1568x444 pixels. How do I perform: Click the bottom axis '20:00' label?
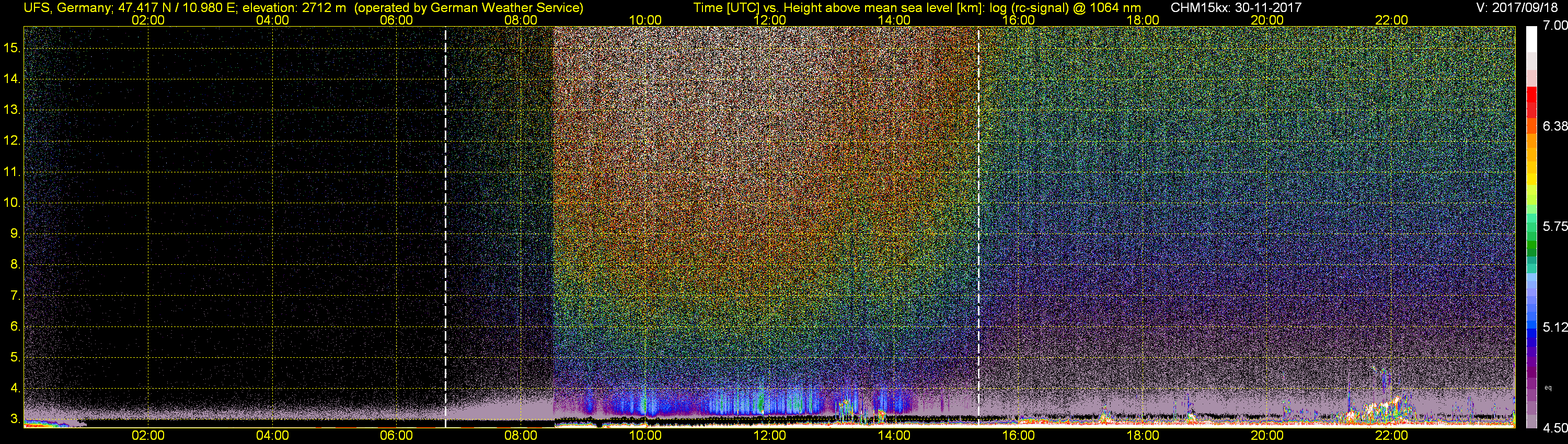tap(1267, 436)
